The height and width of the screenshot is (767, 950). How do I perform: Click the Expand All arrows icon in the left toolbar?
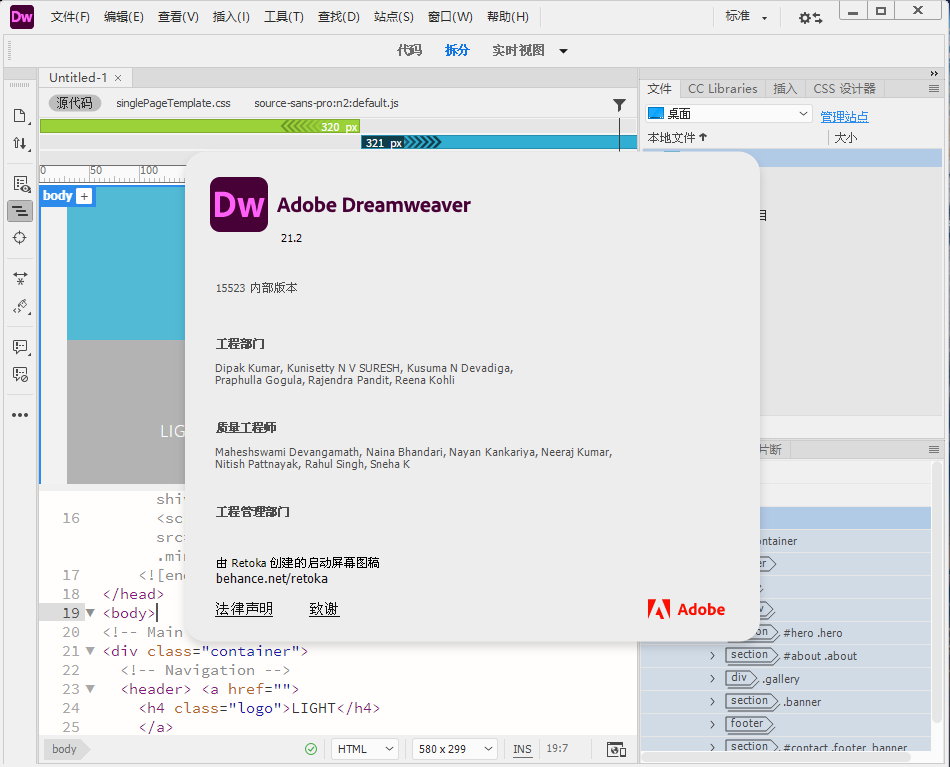20,278
